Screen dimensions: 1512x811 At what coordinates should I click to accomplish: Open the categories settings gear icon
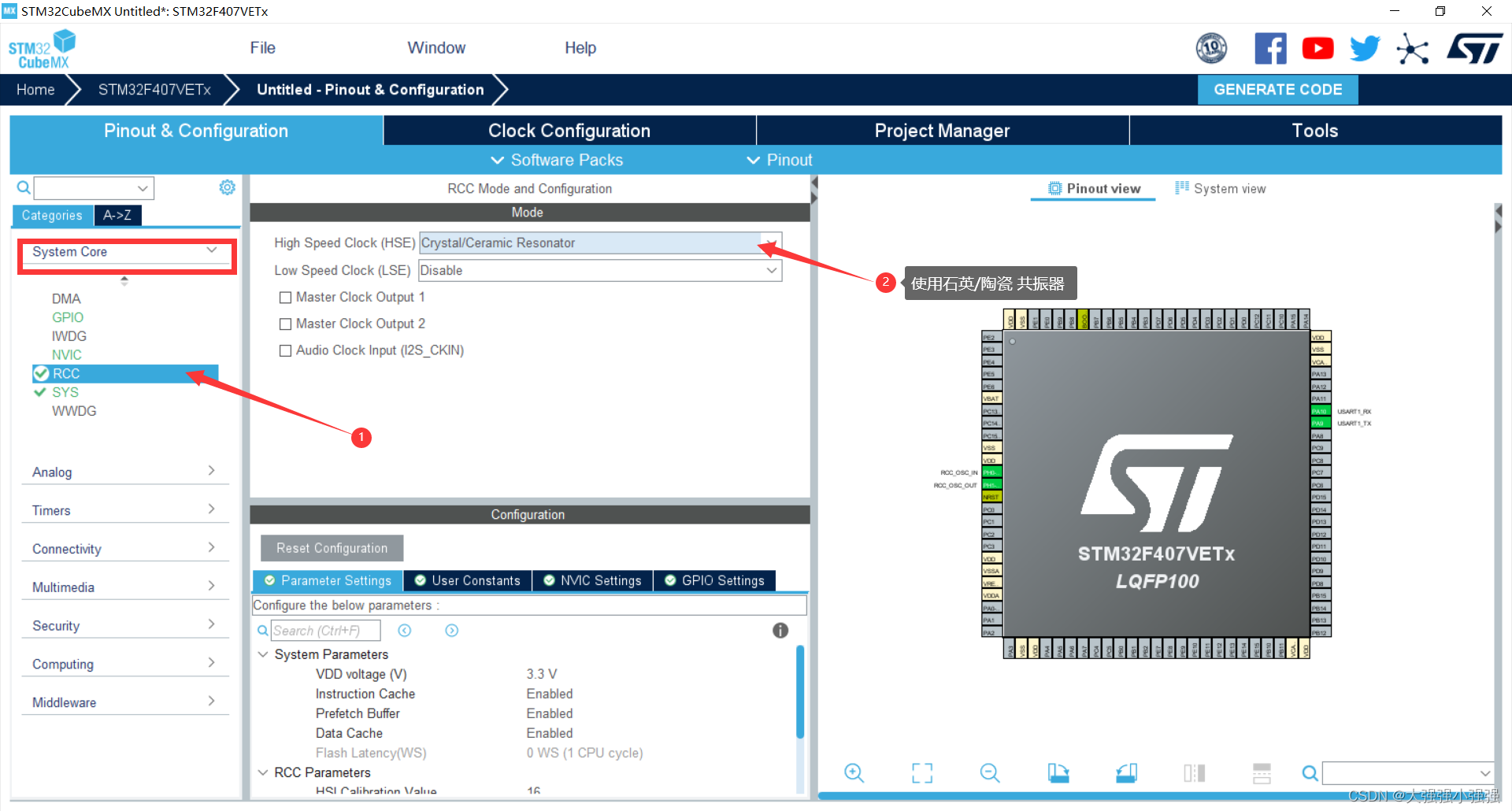(x=227, y=187)
